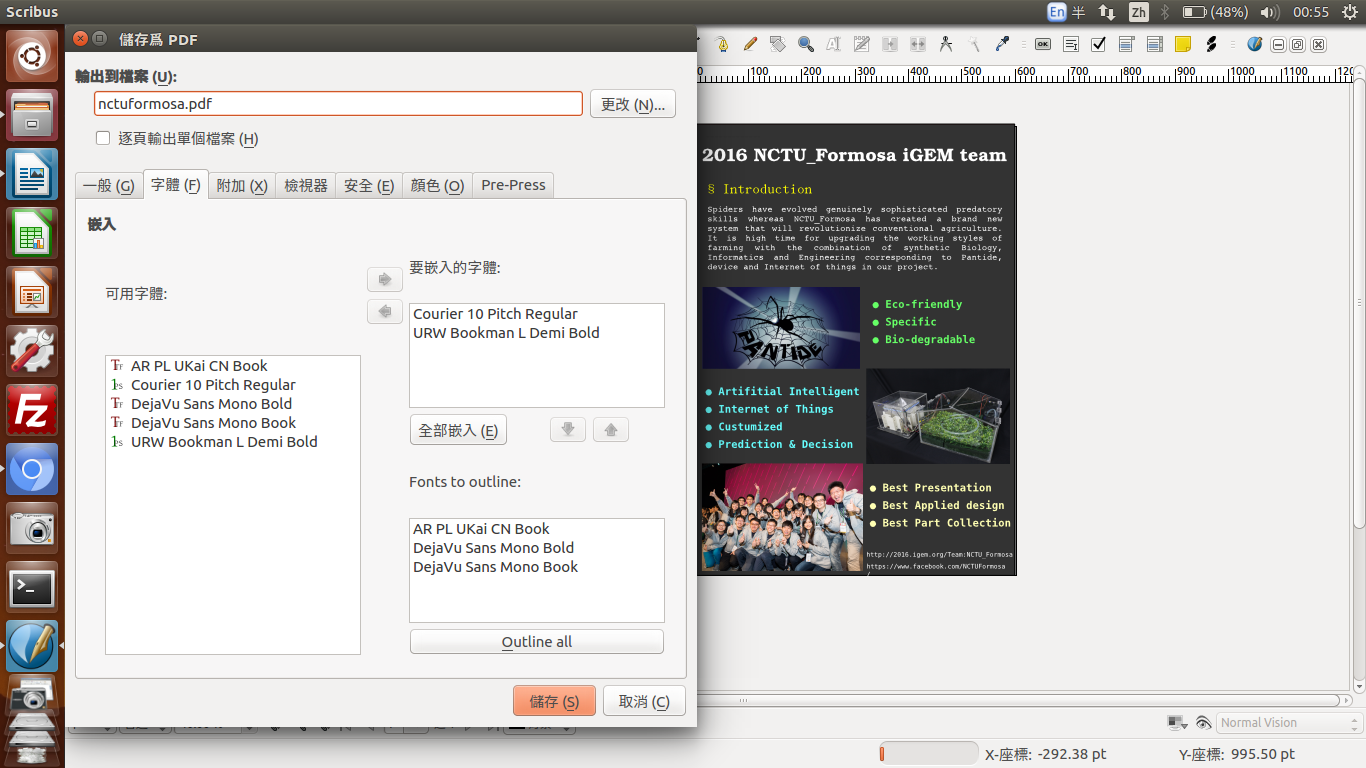Insert a PDF list box
The image size is (1366, 768).
pos(1155,44)
